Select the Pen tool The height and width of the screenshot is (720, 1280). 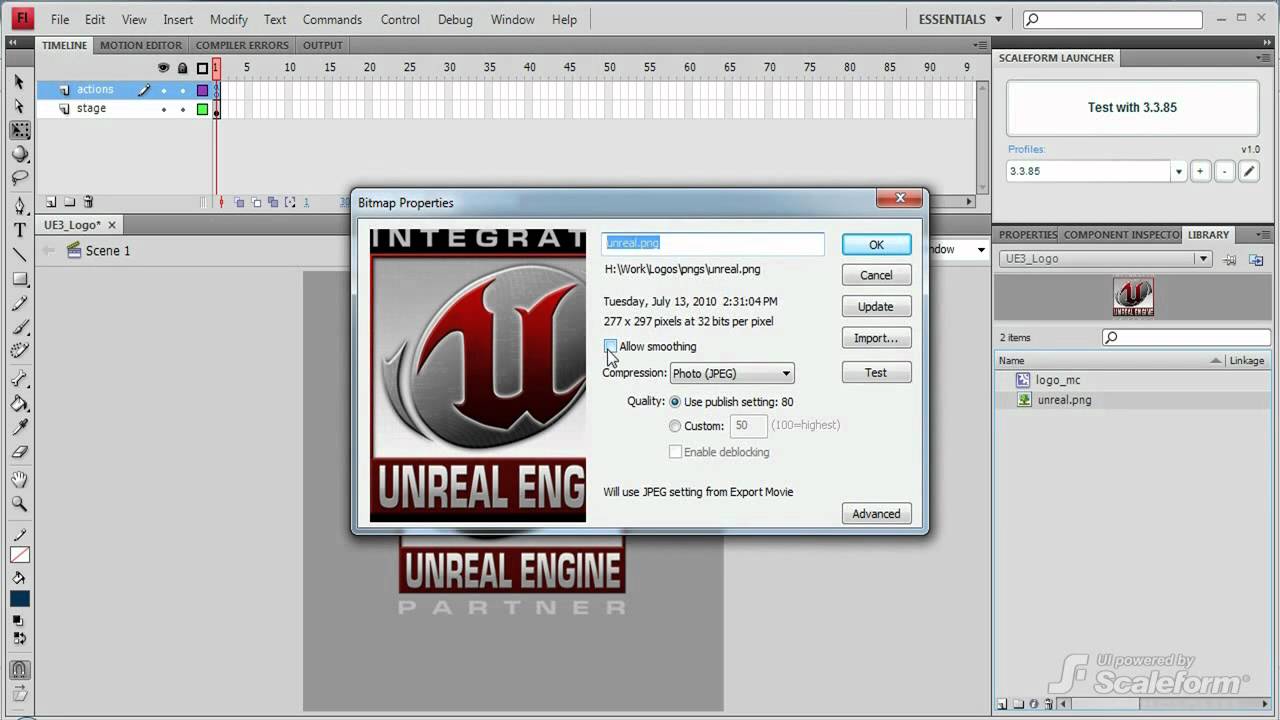tap(19, 206)
